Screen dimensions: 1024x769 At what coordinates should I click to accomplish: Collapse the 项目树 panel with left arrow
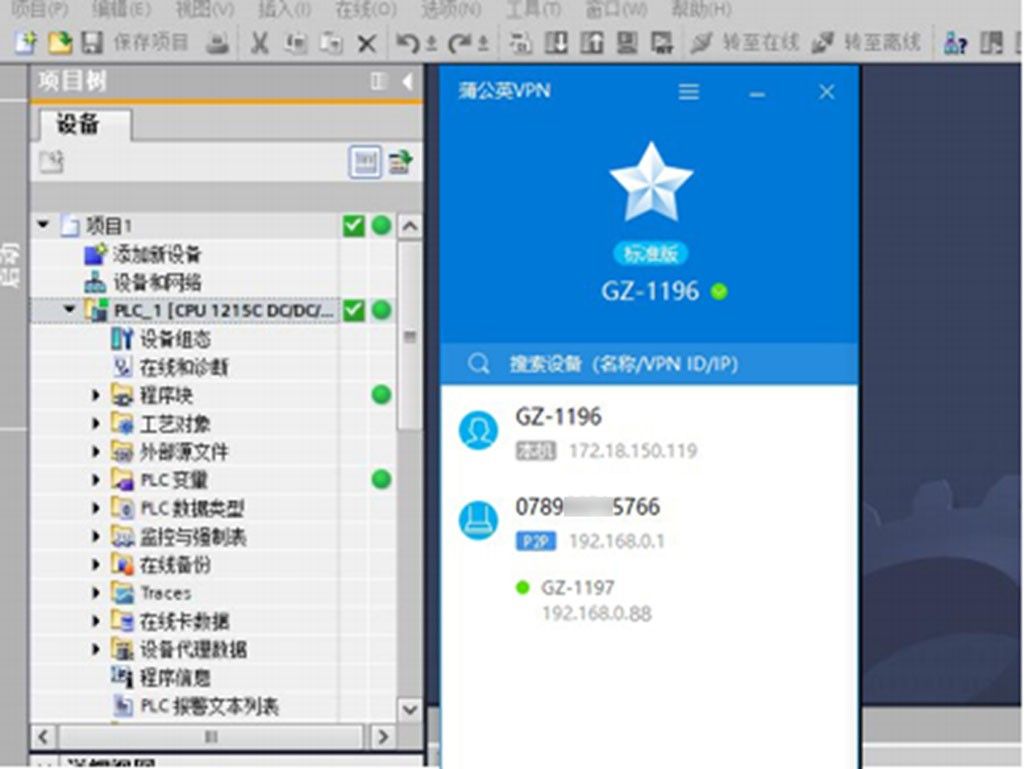click(x=408, y=82)
